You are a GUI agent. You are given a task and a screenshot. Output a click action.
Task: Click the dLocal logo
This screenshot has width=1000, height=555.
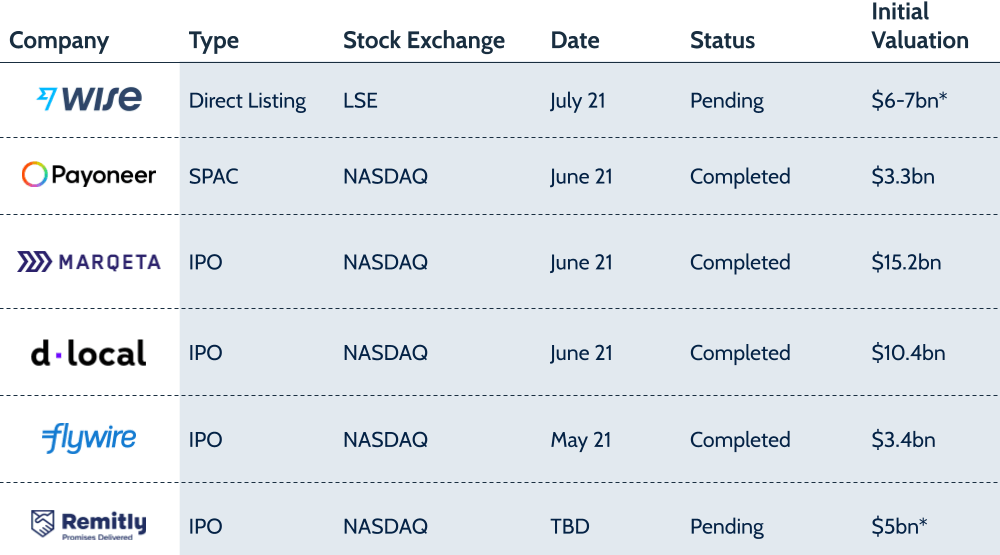[88, 353]
